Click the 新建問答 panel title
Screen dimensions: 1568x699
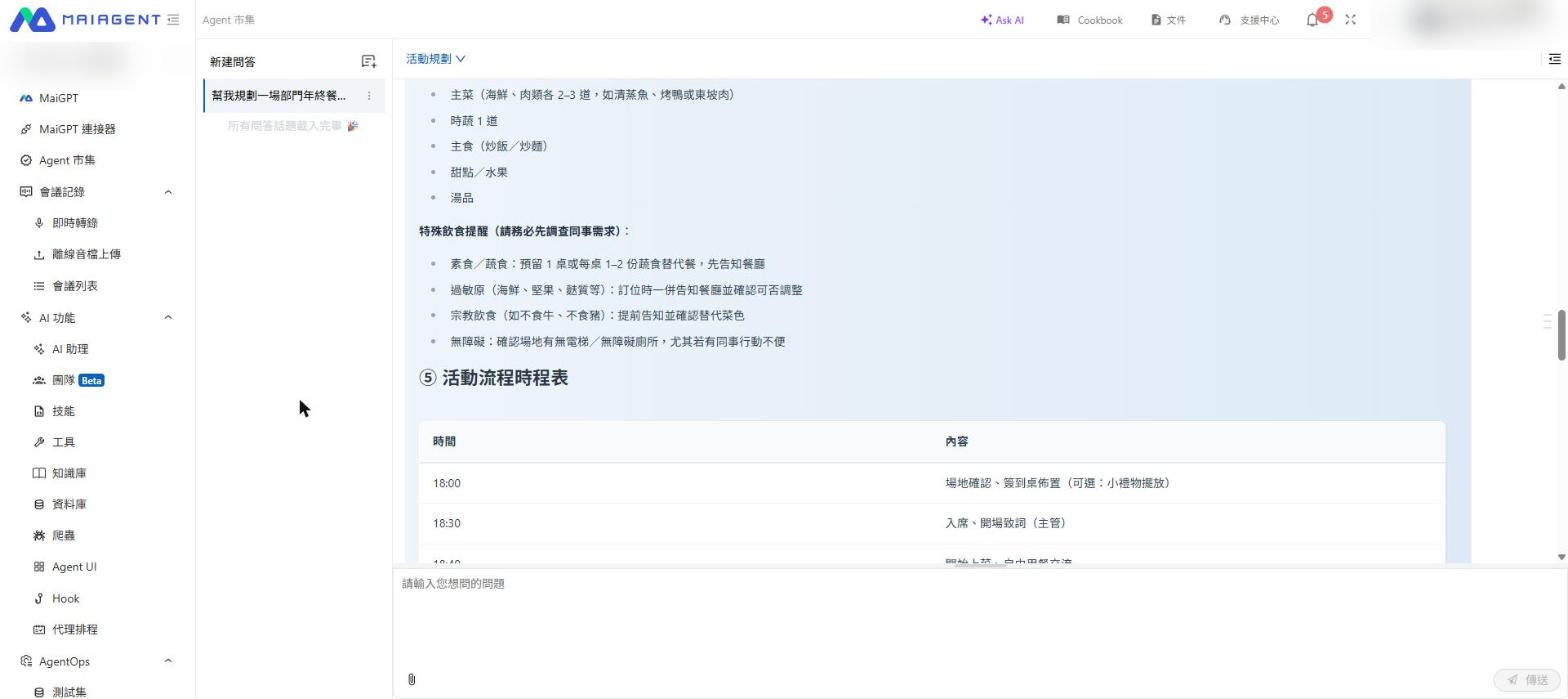232,62
